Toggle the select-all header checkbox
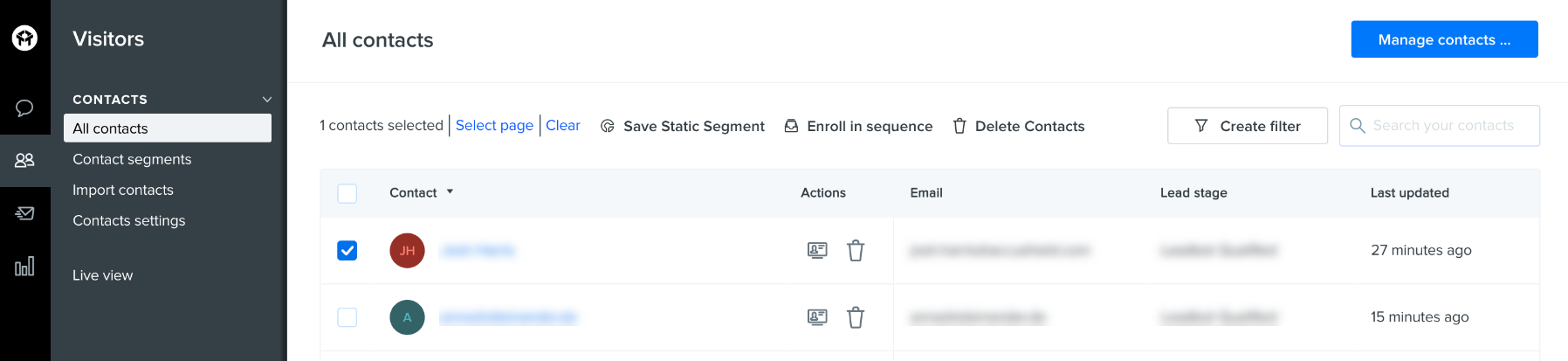The image size is (1568, 361). (x=347, y=193)
